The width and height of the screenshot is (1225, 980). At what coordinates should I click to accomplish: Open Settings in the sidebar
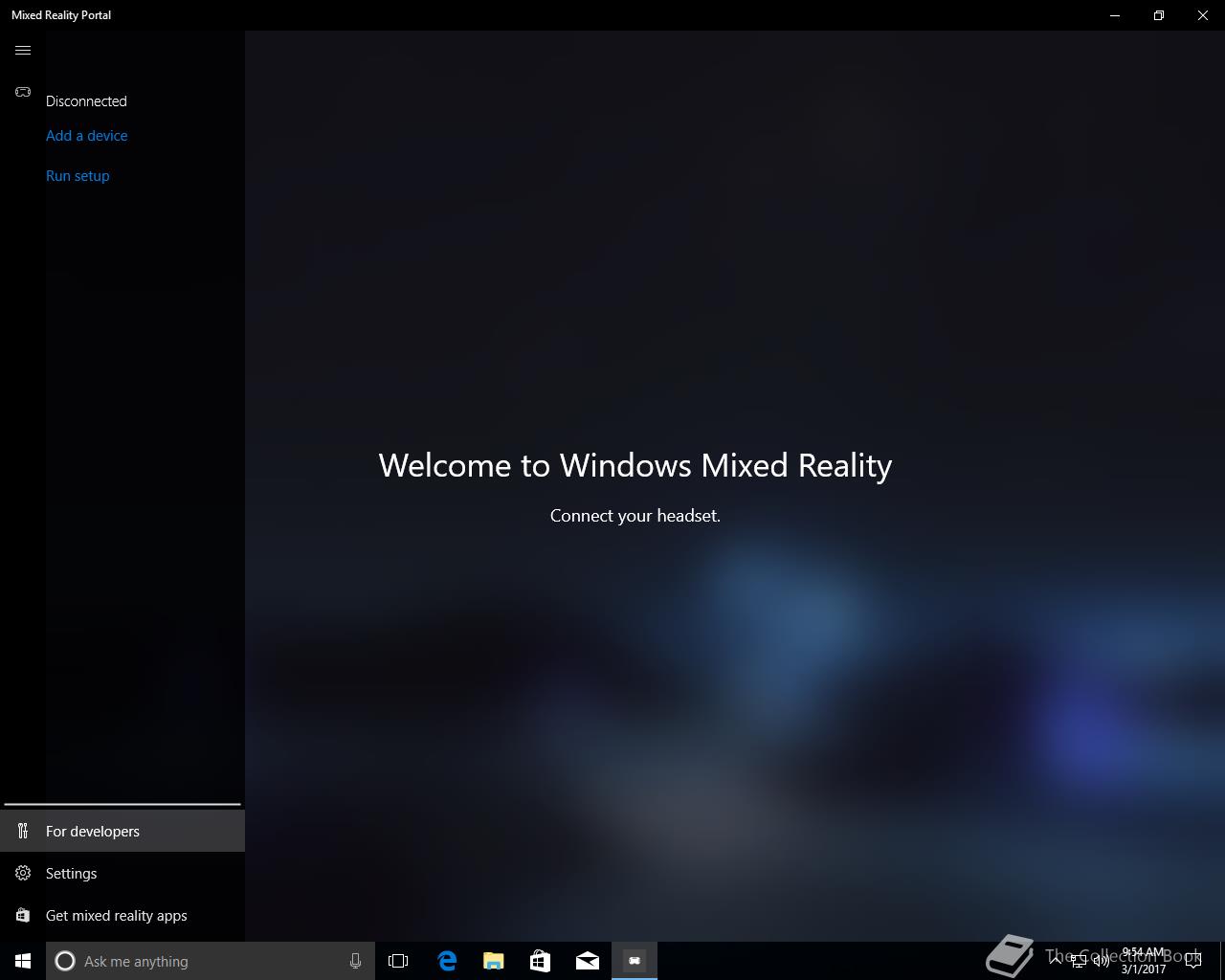(122, 873)
